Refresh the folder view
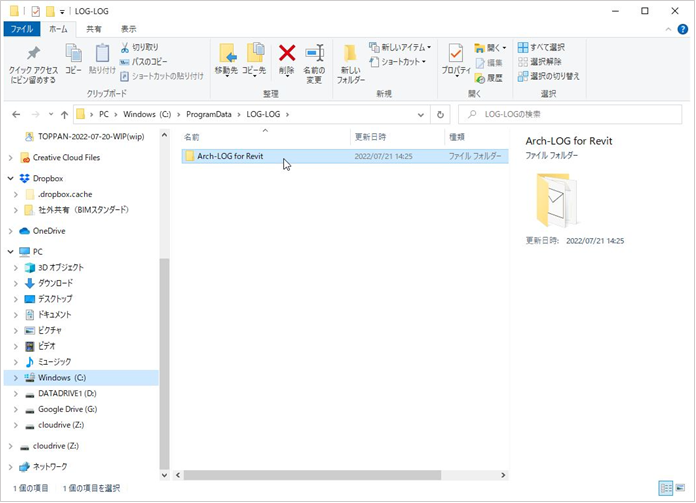 point(440,115)
